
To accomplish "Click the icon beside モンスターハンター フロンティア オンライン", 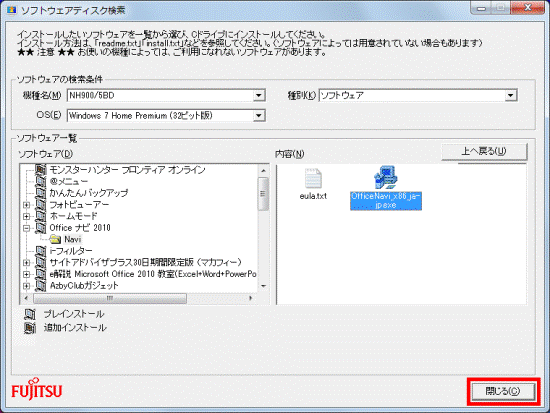I will tap(41, 170).
